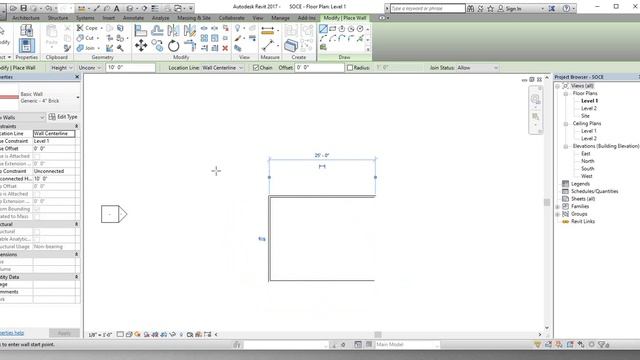Open the Manage ribbon tab
Image resolution: width=640 pixels, height=360 pixels.
(280, 18)
